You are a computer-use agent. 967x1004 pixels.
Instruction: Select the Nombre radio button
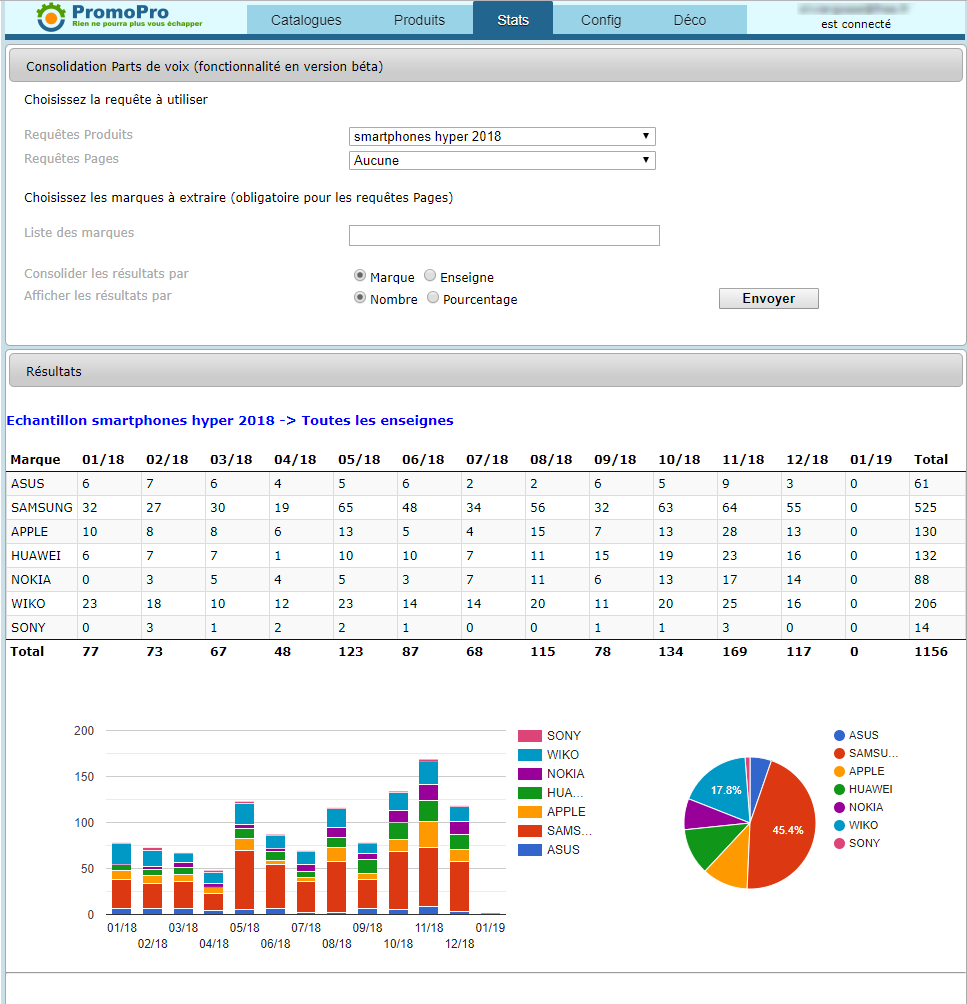pyautogui.click(x=360, y=298)
